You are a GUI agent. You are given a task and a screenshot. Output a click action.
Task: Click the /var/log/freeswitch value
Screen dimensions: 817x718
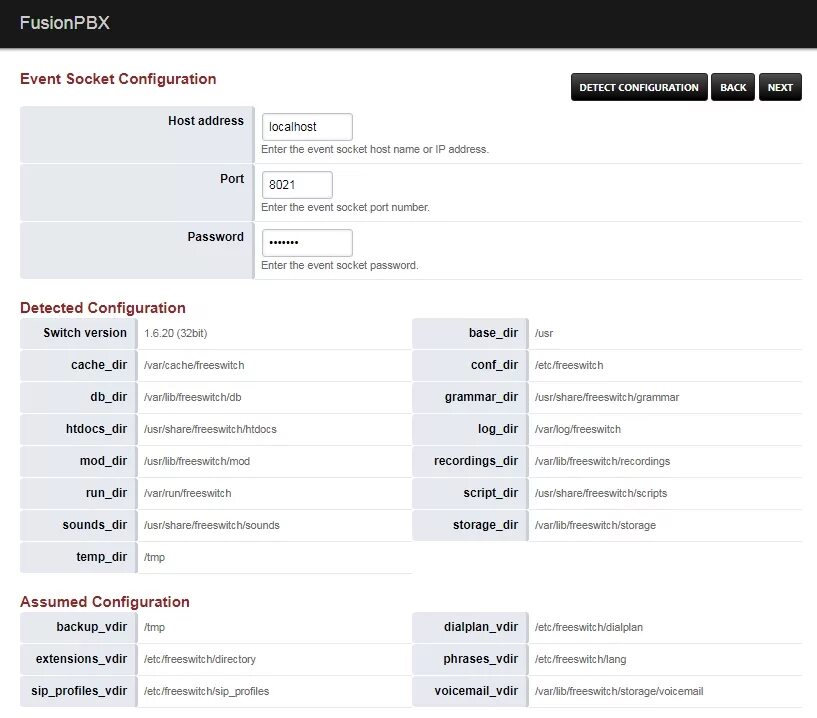pos(578,429)
